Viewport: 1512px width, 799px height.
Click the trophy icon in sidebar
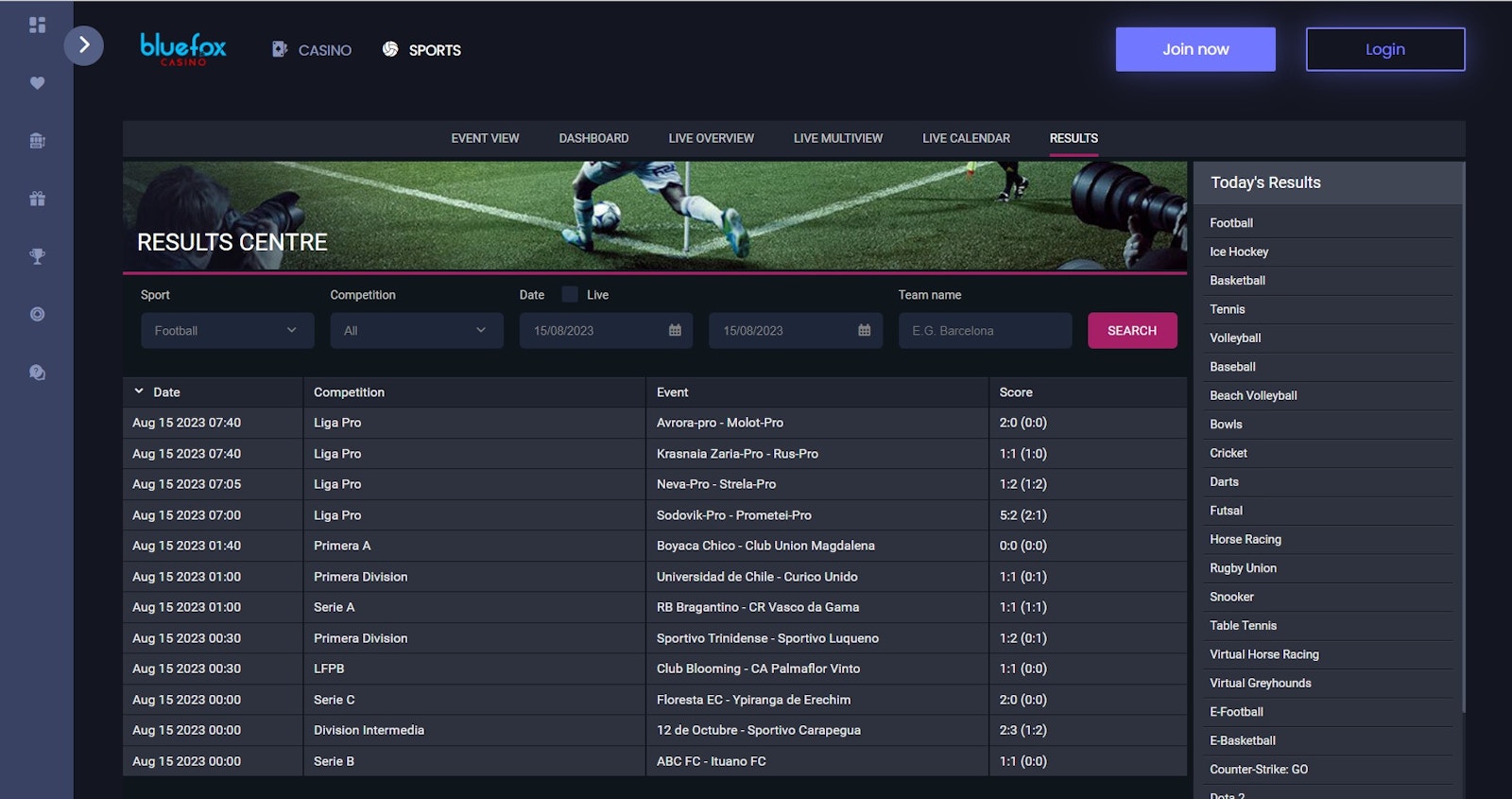pyautogui.click(x=37, y=256)
